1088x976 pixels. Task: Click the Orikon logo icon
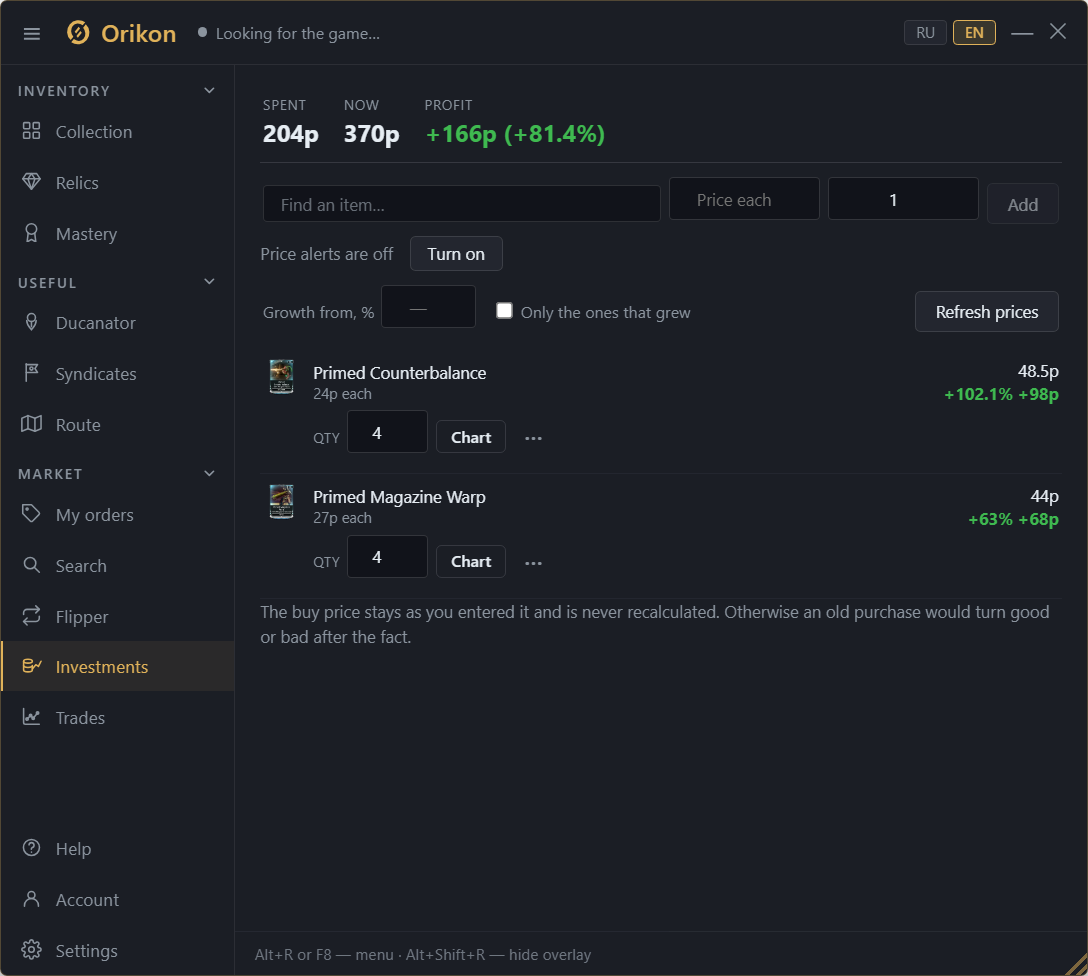click(x=78, y=33)
